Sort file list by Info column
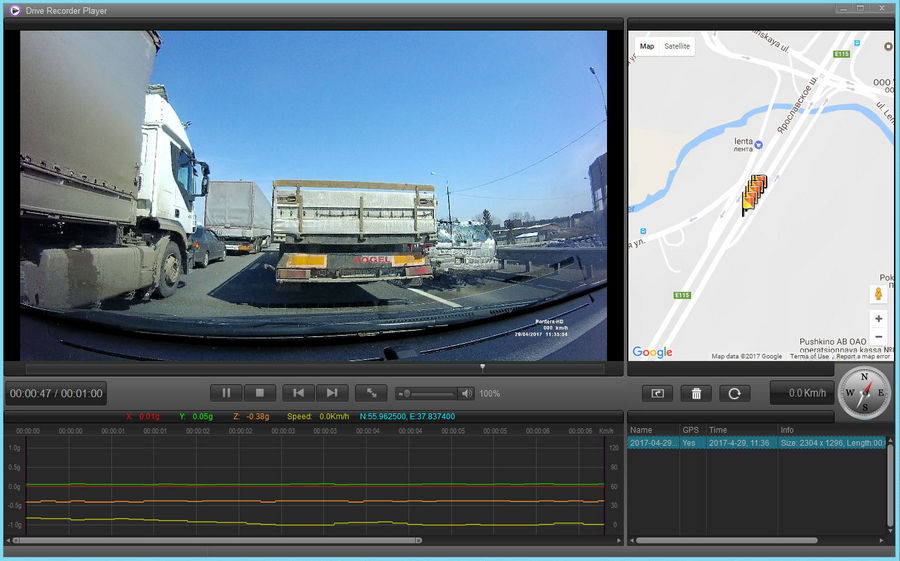900x561 pixels. tap(832, 430)
